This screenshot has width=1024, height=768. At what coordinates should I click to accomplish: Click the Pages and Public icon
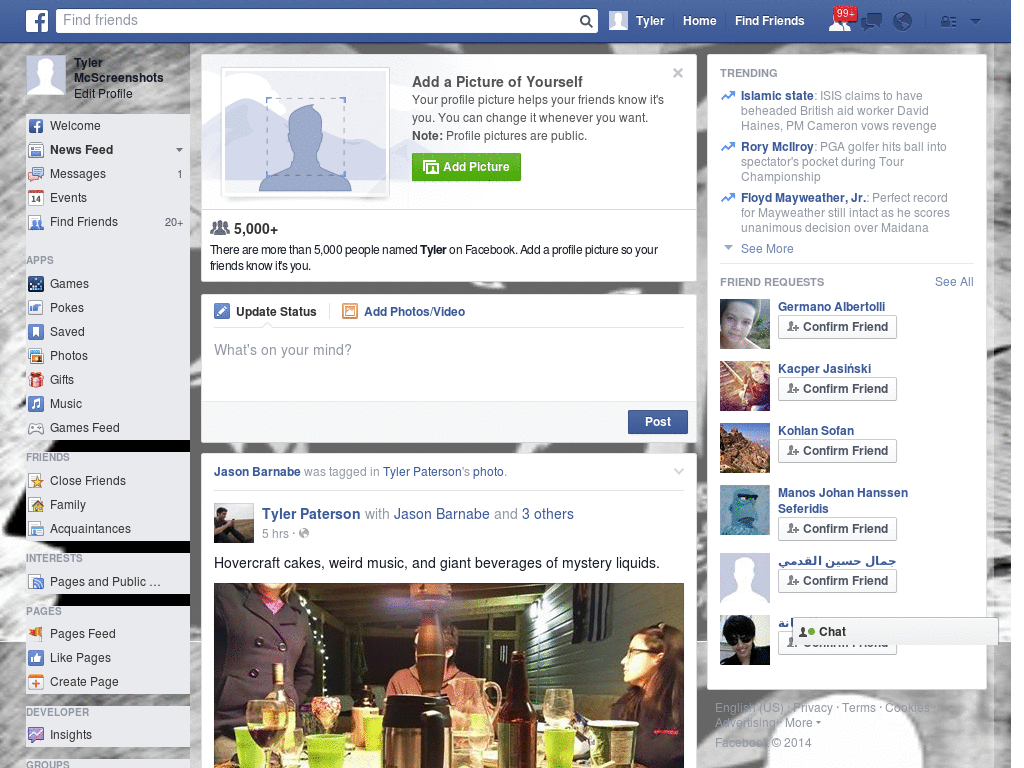(x=36, y=582)
